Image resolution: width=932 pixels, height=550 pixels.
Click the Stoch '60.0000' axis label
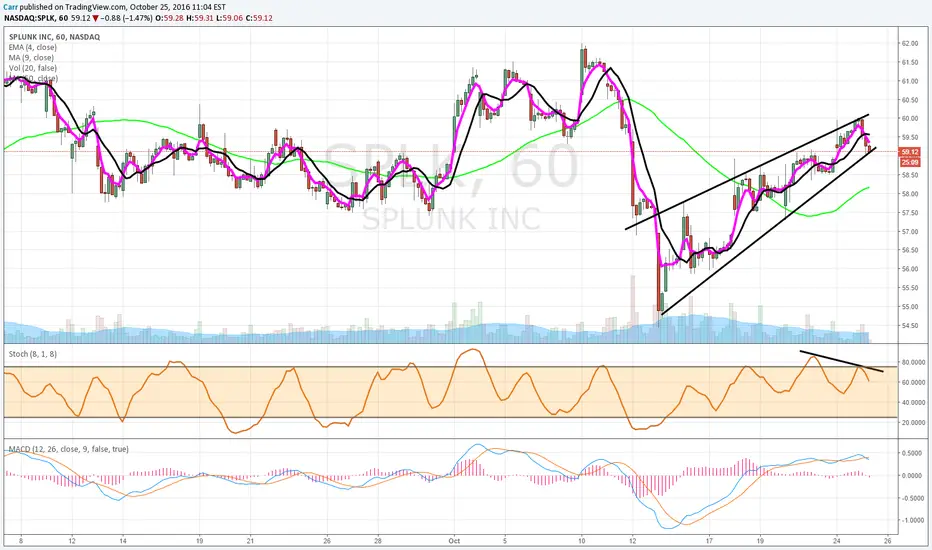(x=913, y=382)
